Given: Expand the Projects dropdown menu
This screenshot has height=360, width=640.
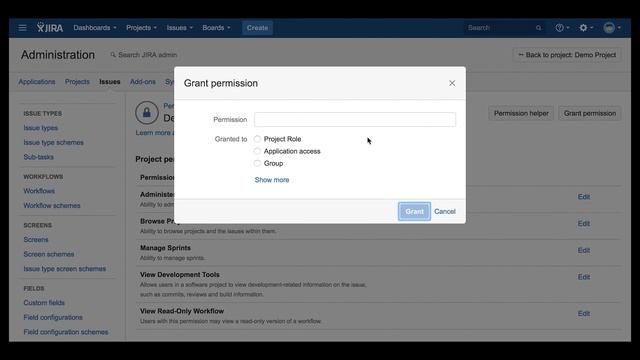Looking at the screenshot, I should click(x=141, y=28).
